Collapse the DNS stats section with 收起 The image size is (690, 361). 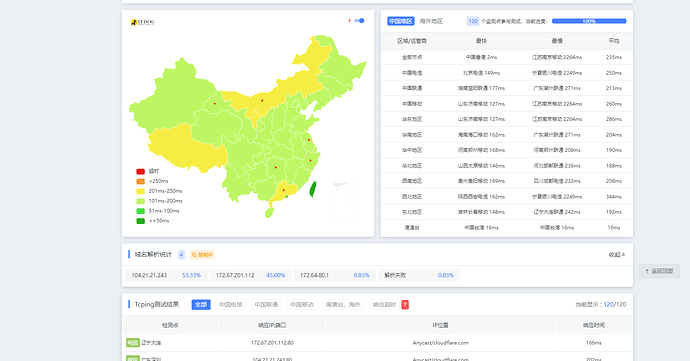point(617,254)
